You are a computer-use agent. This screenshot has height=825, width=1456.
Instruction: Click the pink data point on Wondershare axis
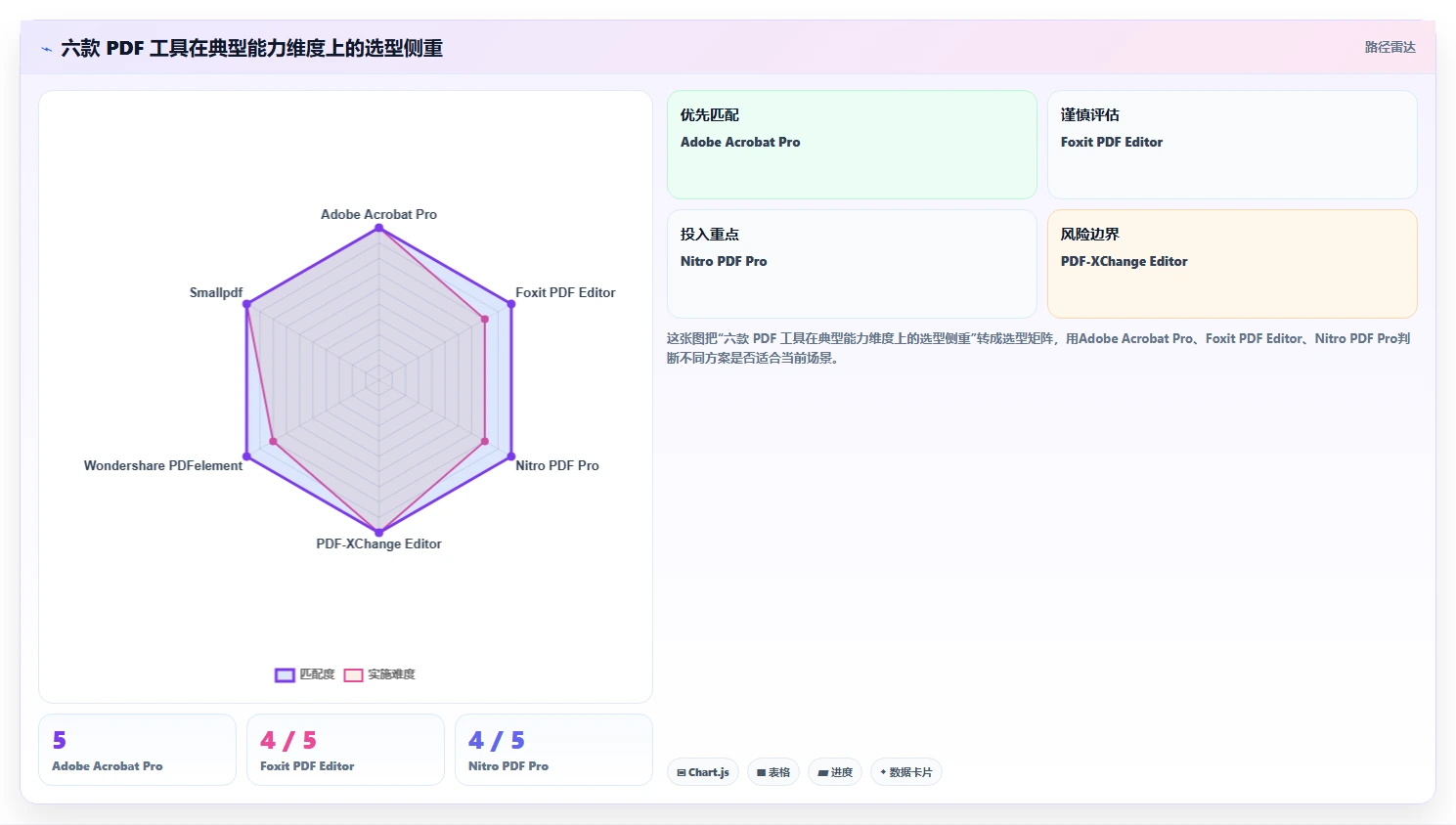[273, 442]
